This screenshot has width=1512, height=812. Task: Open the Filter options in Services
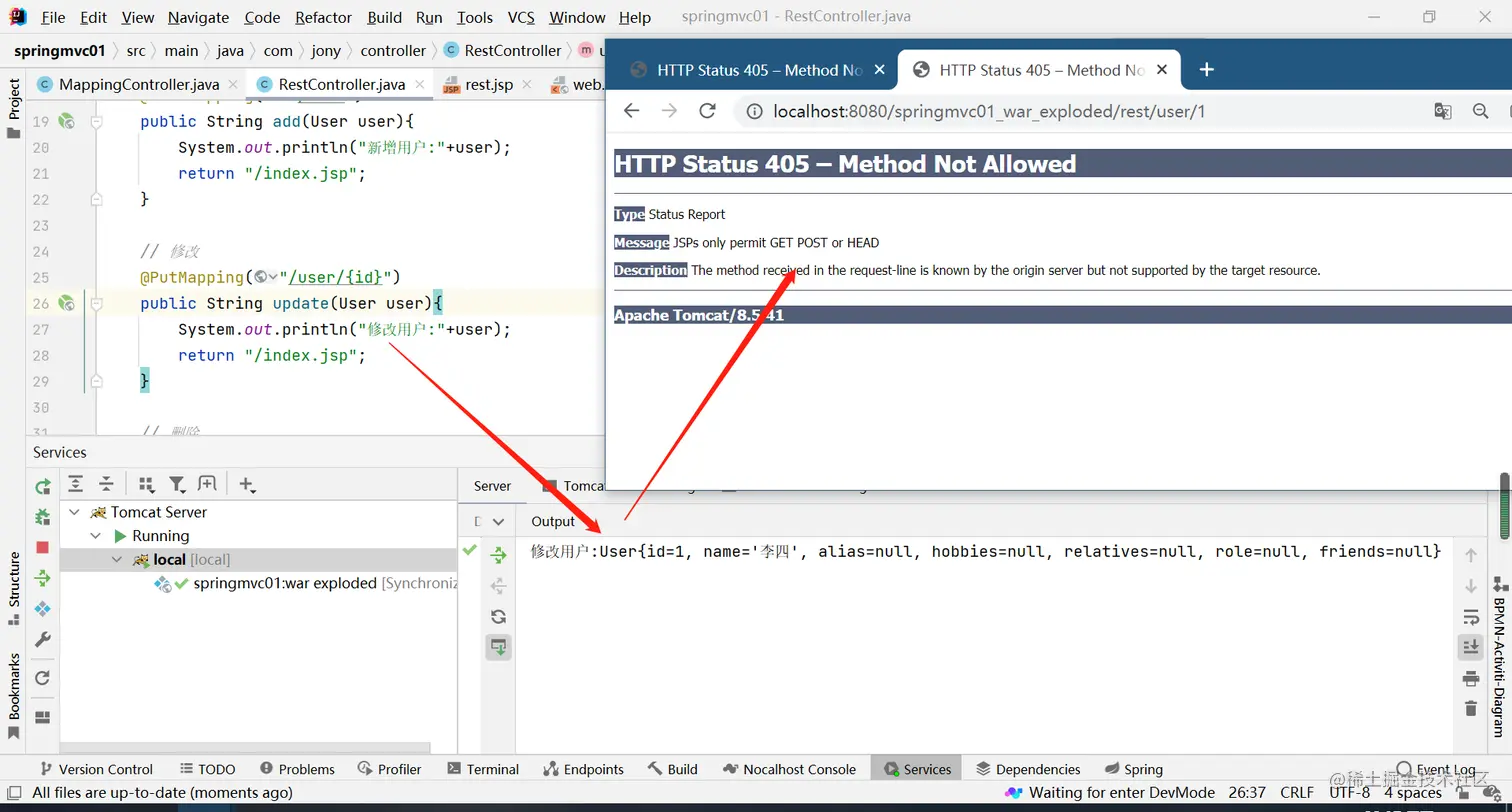click(178, 485)
